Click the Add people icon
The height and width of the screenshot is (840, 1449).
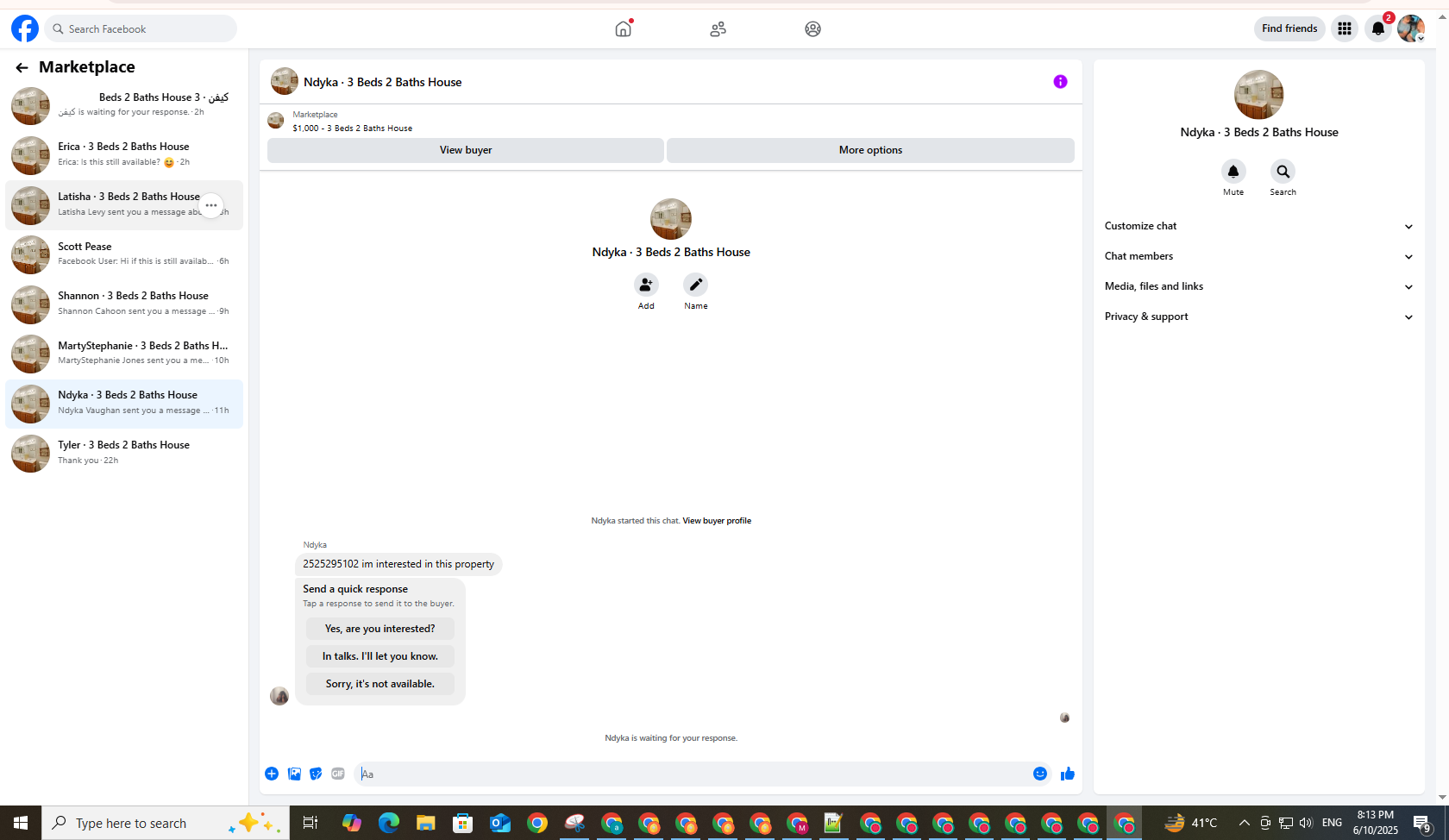[x=646, y=285]
